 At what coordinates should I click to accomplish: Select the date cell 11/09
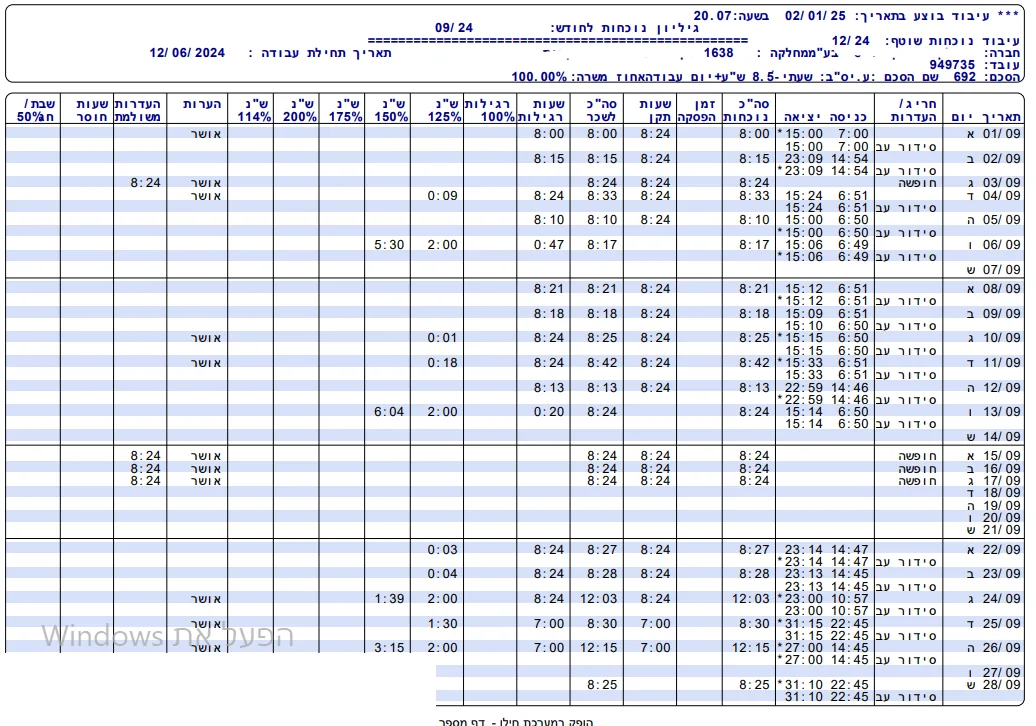tap(1002, 363)
